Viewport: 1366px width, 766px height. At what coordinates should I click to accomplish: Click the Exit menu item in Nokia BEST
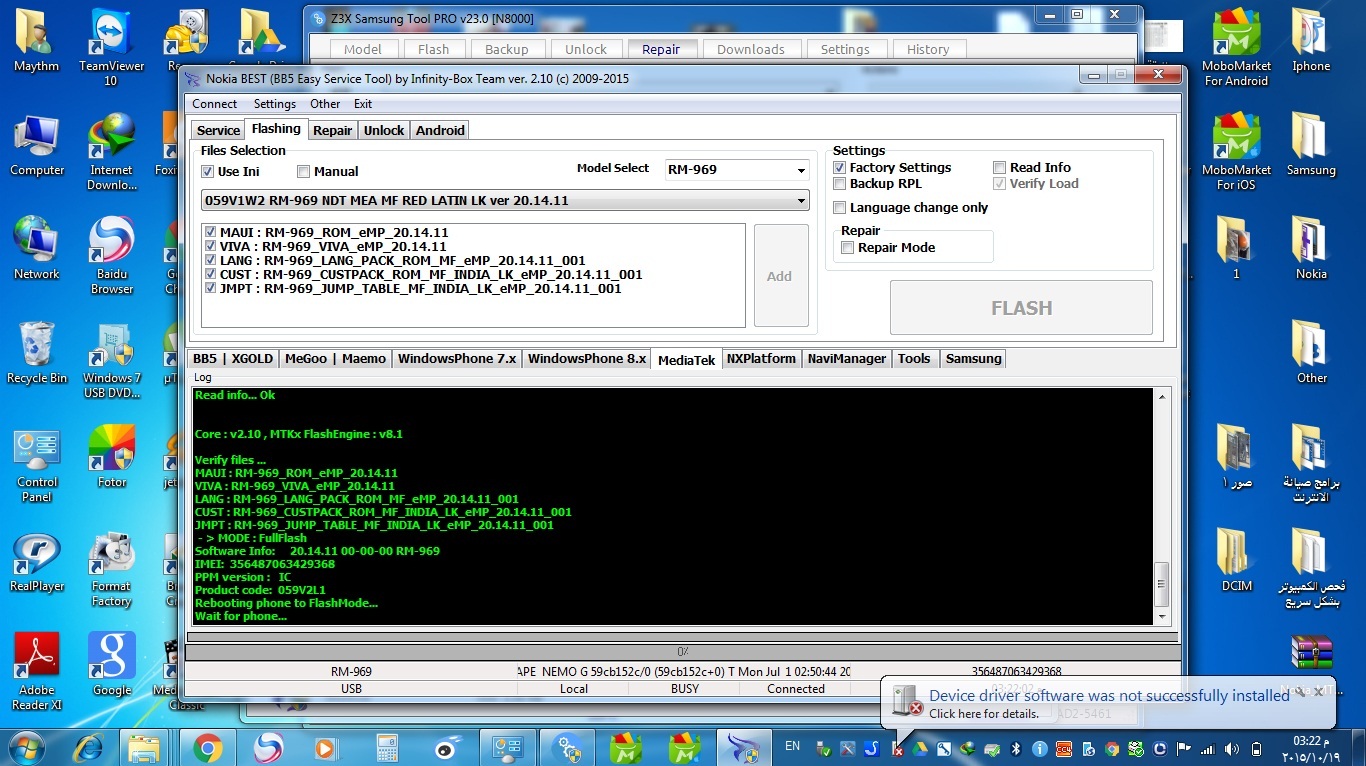point(363,104)
